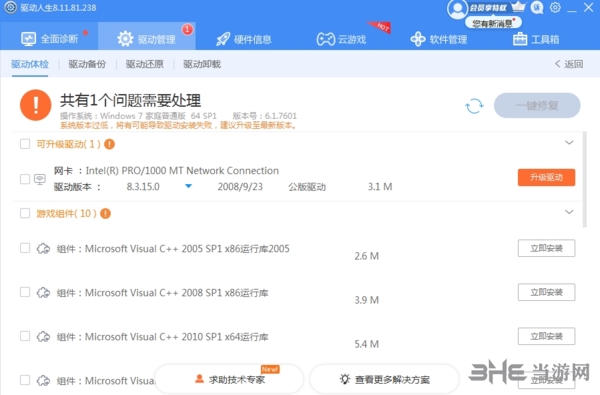600x395 pixels.
Task: Click the network card device icon
Action: tap(40, 179)
